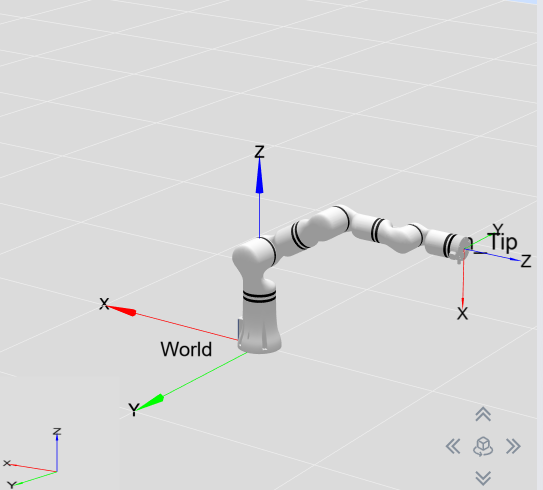This screenshot has width=543, height=490.
Task: Rotate view down with double-chevron down arrow
Action: 483,478
